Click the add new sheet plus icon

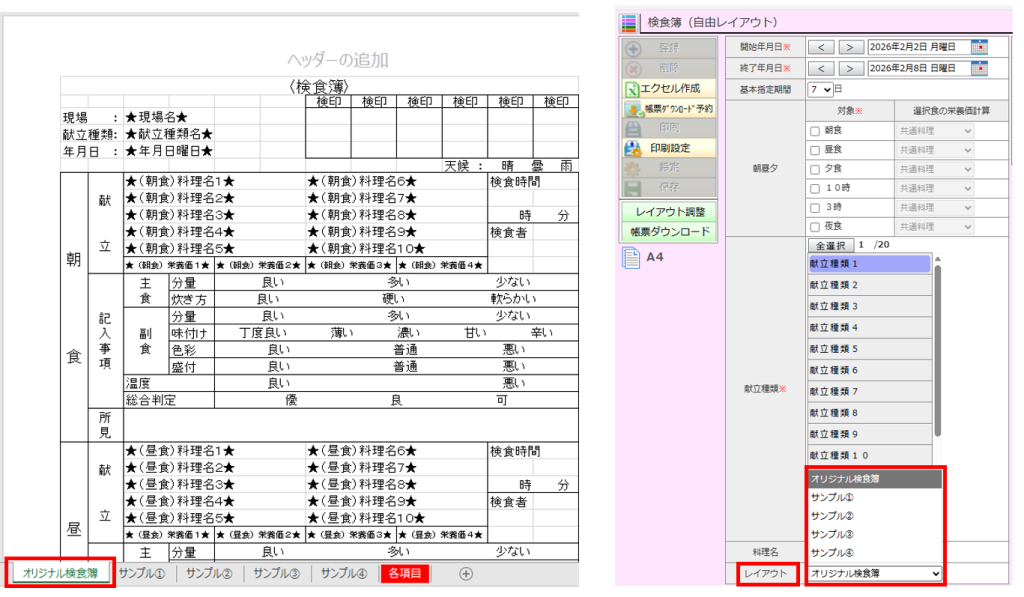(x=465, y=574)
